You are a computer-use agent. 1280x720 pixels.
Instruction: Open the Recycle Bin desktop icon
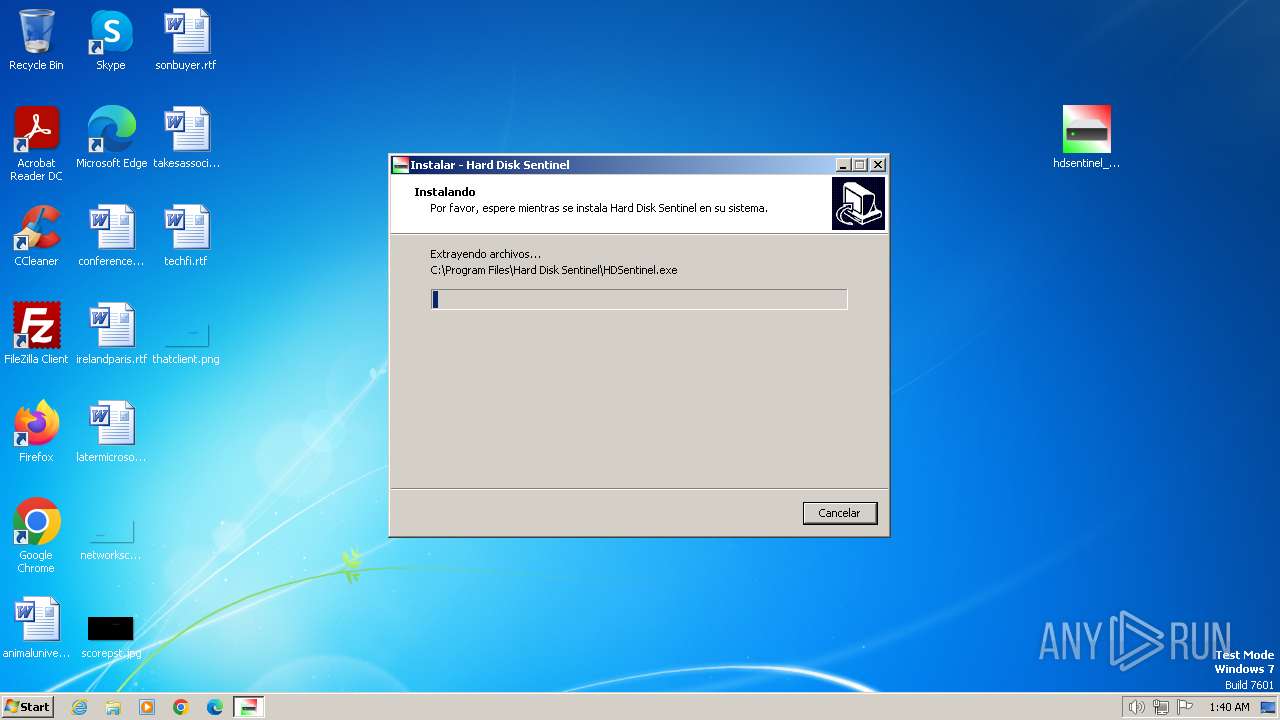coord(36,40)
